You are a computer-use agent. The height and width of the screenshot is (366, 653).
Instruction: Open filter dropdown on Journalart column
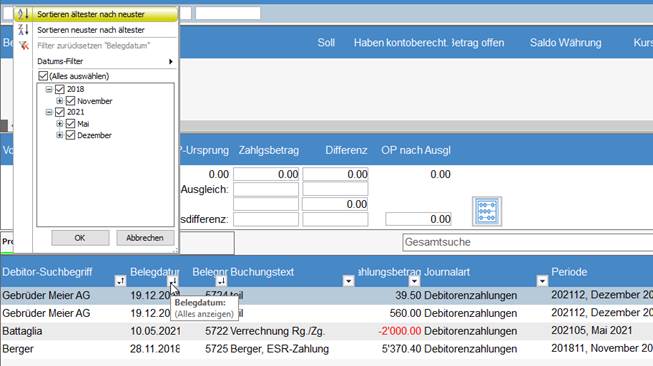tap(542, 281)
